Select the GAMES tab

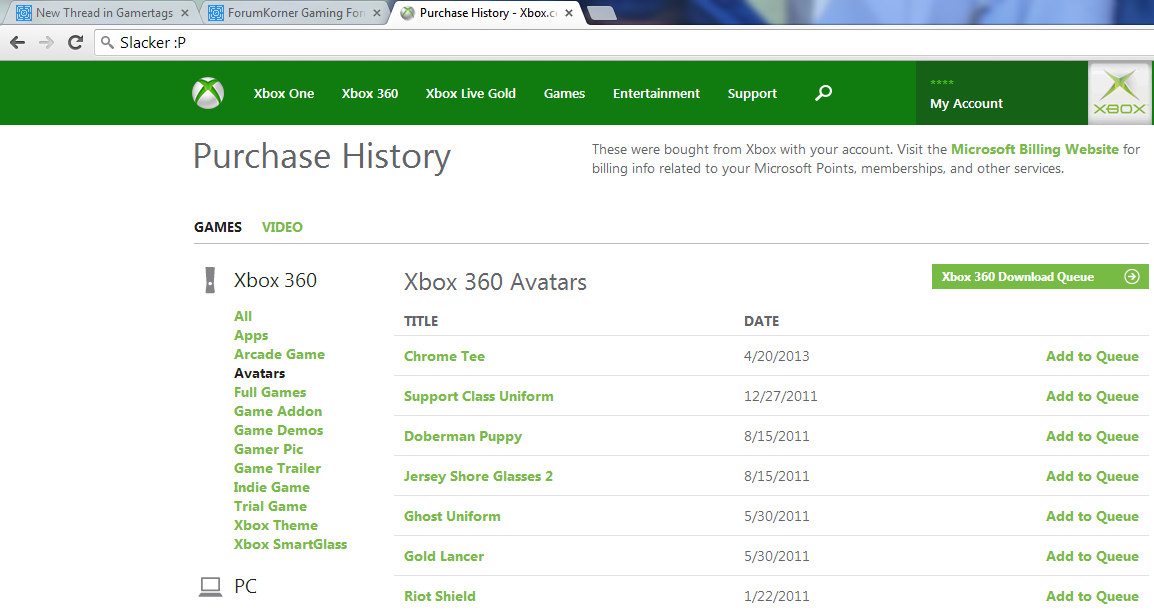click(x=218, y=227)
